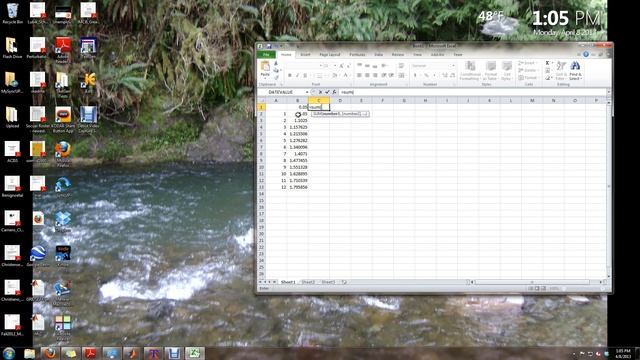Open the Flash Drive desktop folder
640x360 pixels.
coord(12,48)
